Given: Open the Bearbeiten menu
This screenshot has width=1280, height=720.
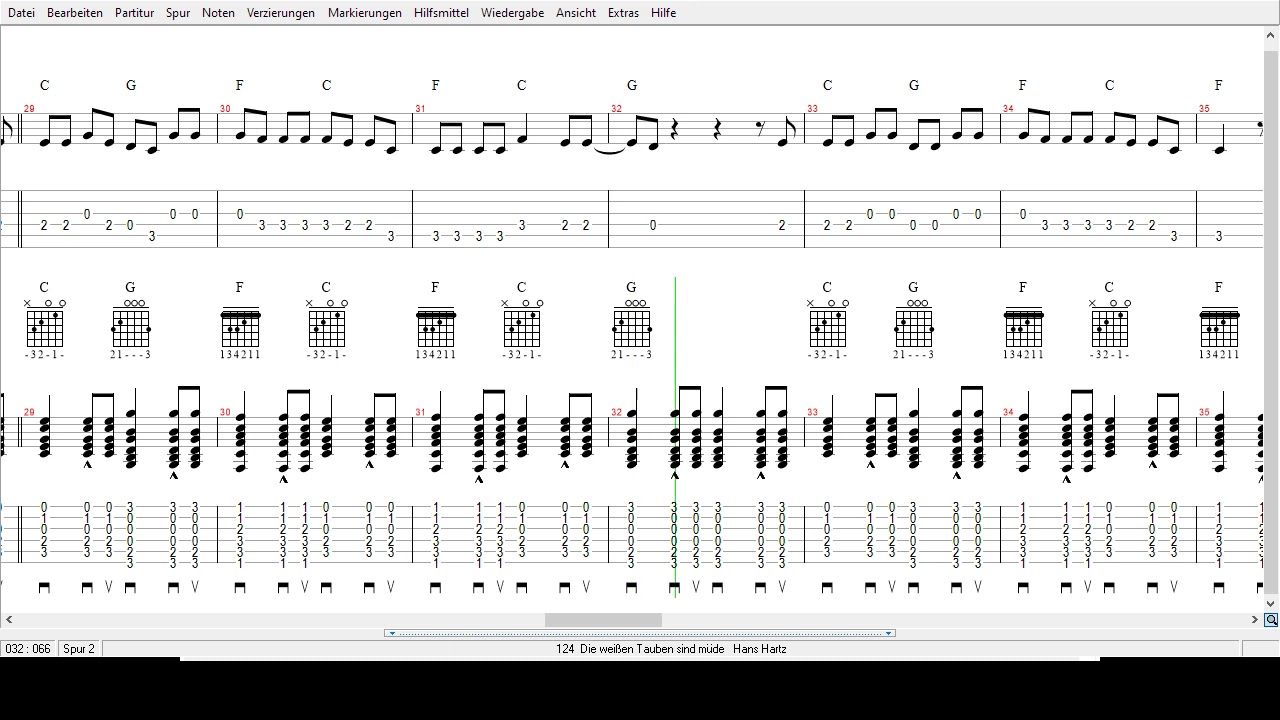Looking at the screenshot, I should pyautogui.click(x=75, y=13).
